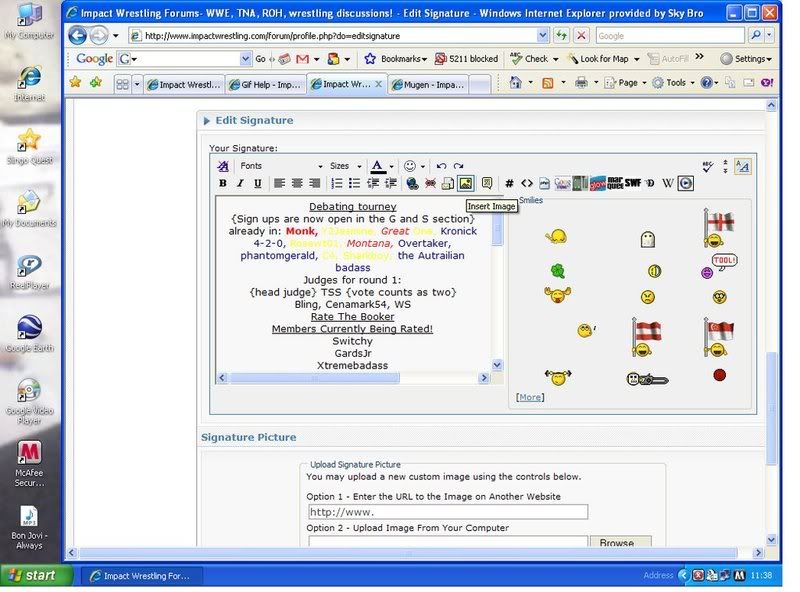Click the image URL input field
This screenshot has width=800, height=592.
(448, 512)
